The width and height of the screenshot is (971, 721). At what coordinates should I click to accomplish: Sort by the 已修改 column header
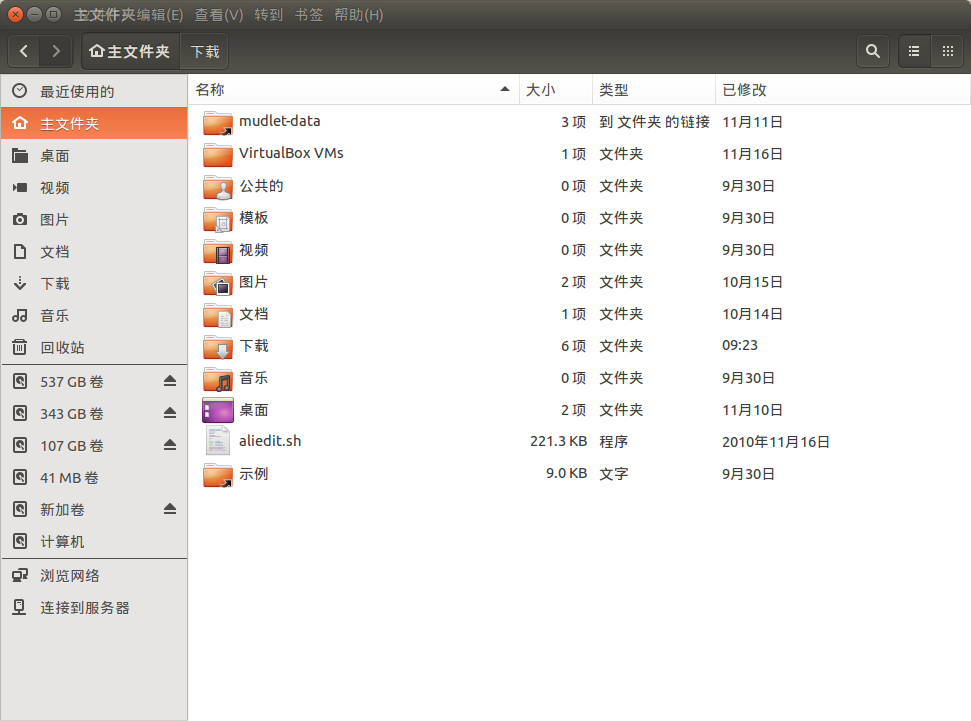(x=842, y=90)
